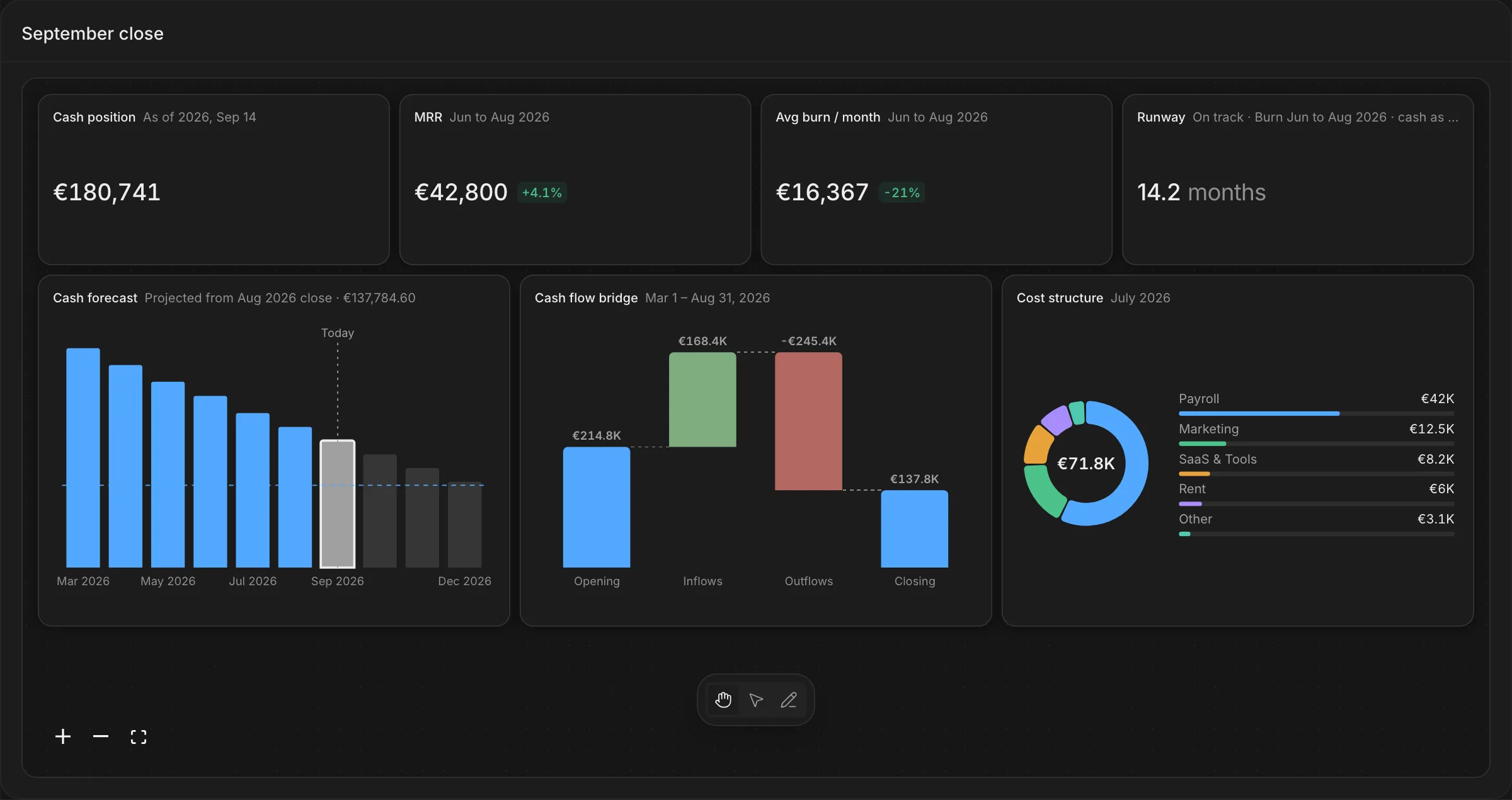The image size is (1512, 800).
Task: Click the €214.8K opening label
Action: 597,436
